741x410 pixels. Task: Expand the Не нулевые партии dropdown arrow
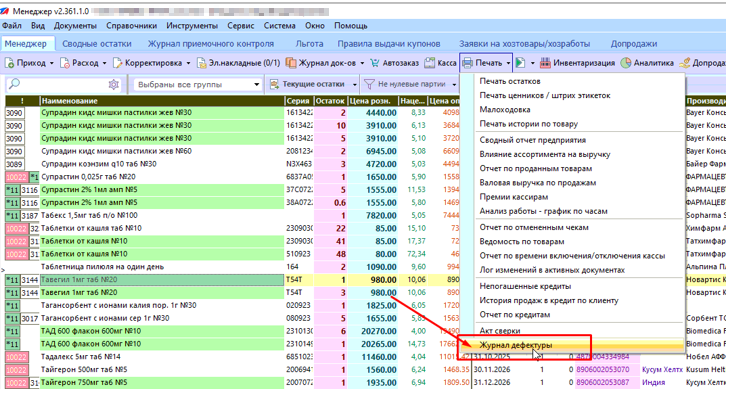click(x=454, y=85)
